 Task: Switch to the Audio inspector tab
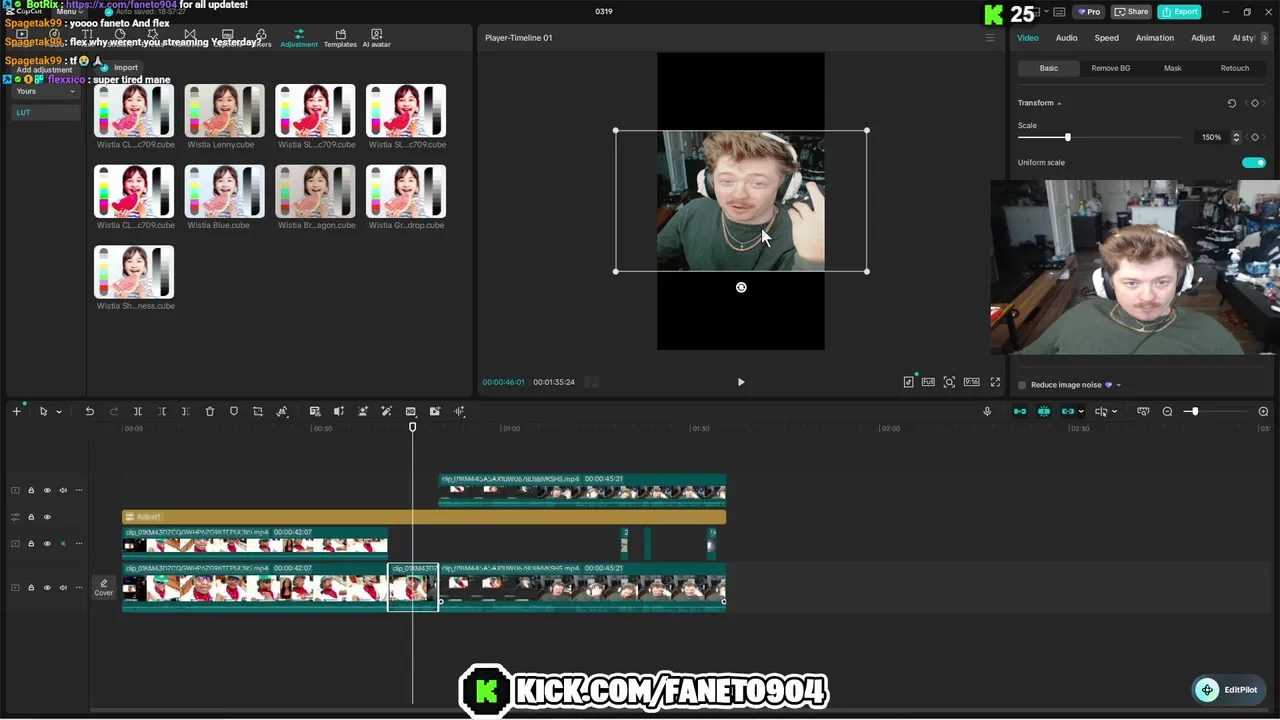coord(1067,38)
